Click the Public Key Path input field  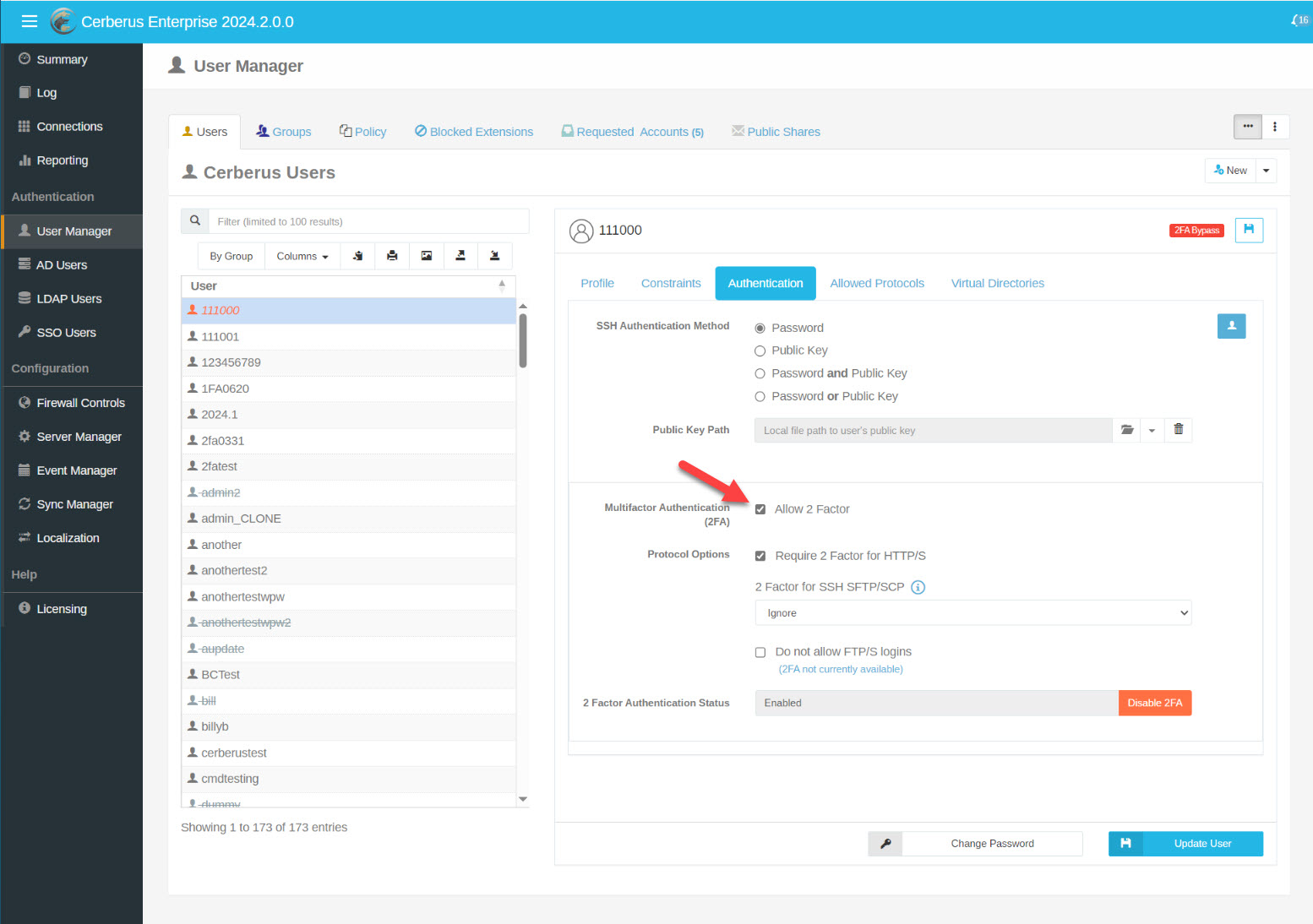coord(934,430)
